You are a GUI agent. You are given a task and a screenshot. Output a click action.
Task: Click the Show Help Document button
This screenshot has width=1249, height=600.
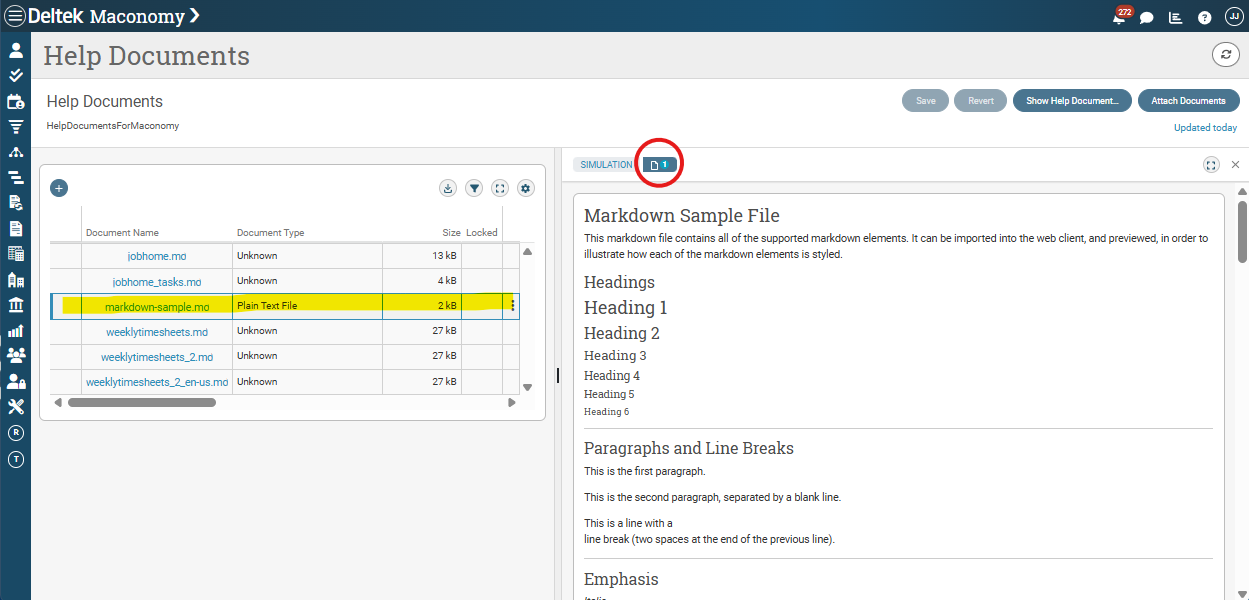click(1072, 101)
